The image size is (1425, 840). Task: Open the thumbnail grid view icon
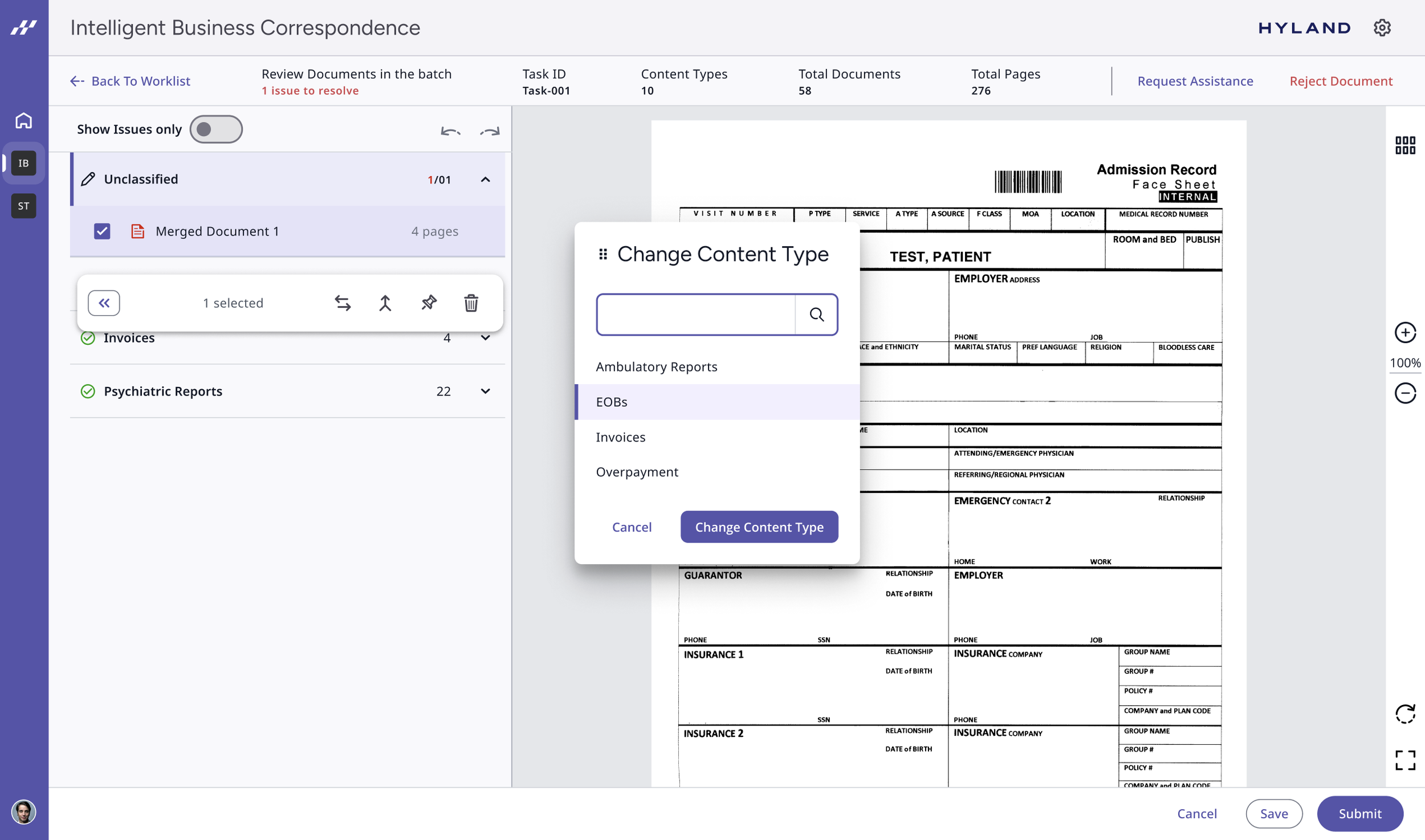tap(1405, 145)
